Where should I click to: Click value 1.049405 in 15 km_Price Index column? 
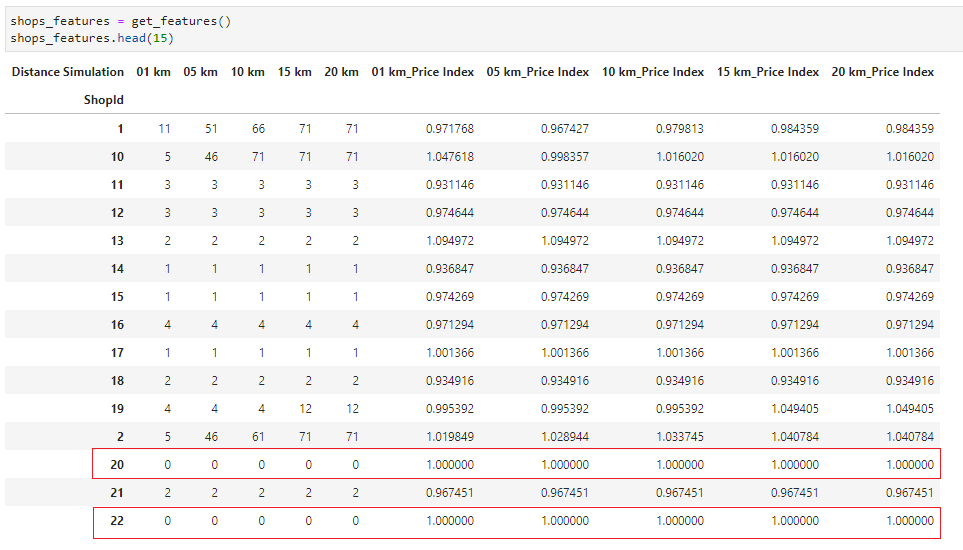click(795, 409)
